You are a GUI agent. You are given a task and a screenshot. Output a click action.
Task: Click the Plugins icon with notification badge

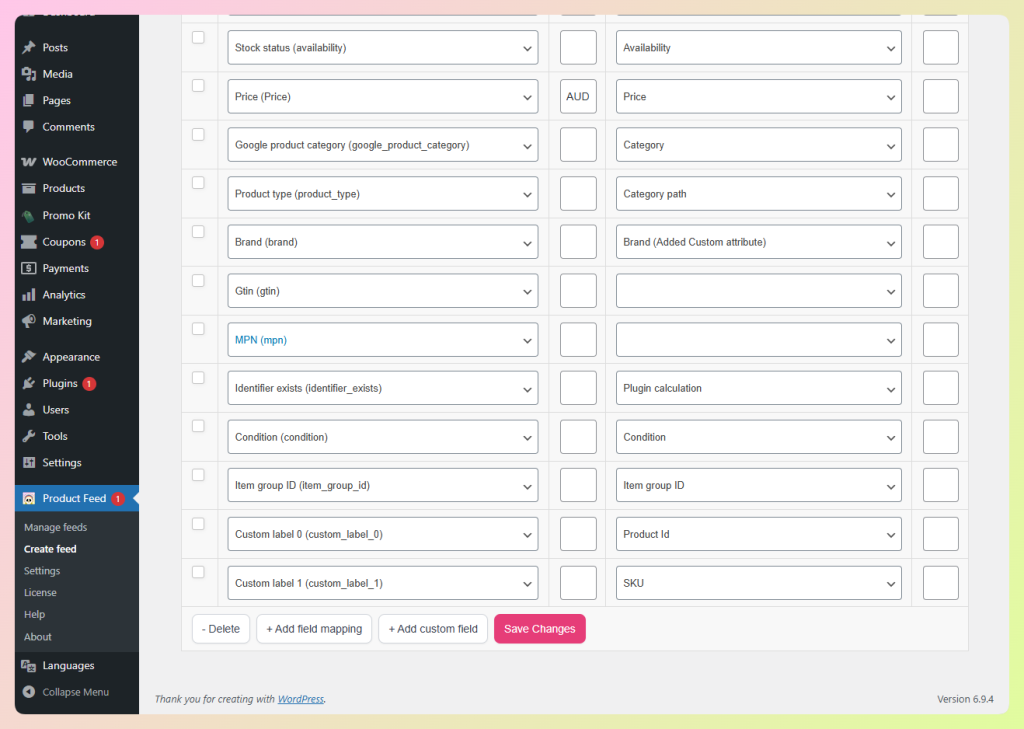click(x=27, y=383)
